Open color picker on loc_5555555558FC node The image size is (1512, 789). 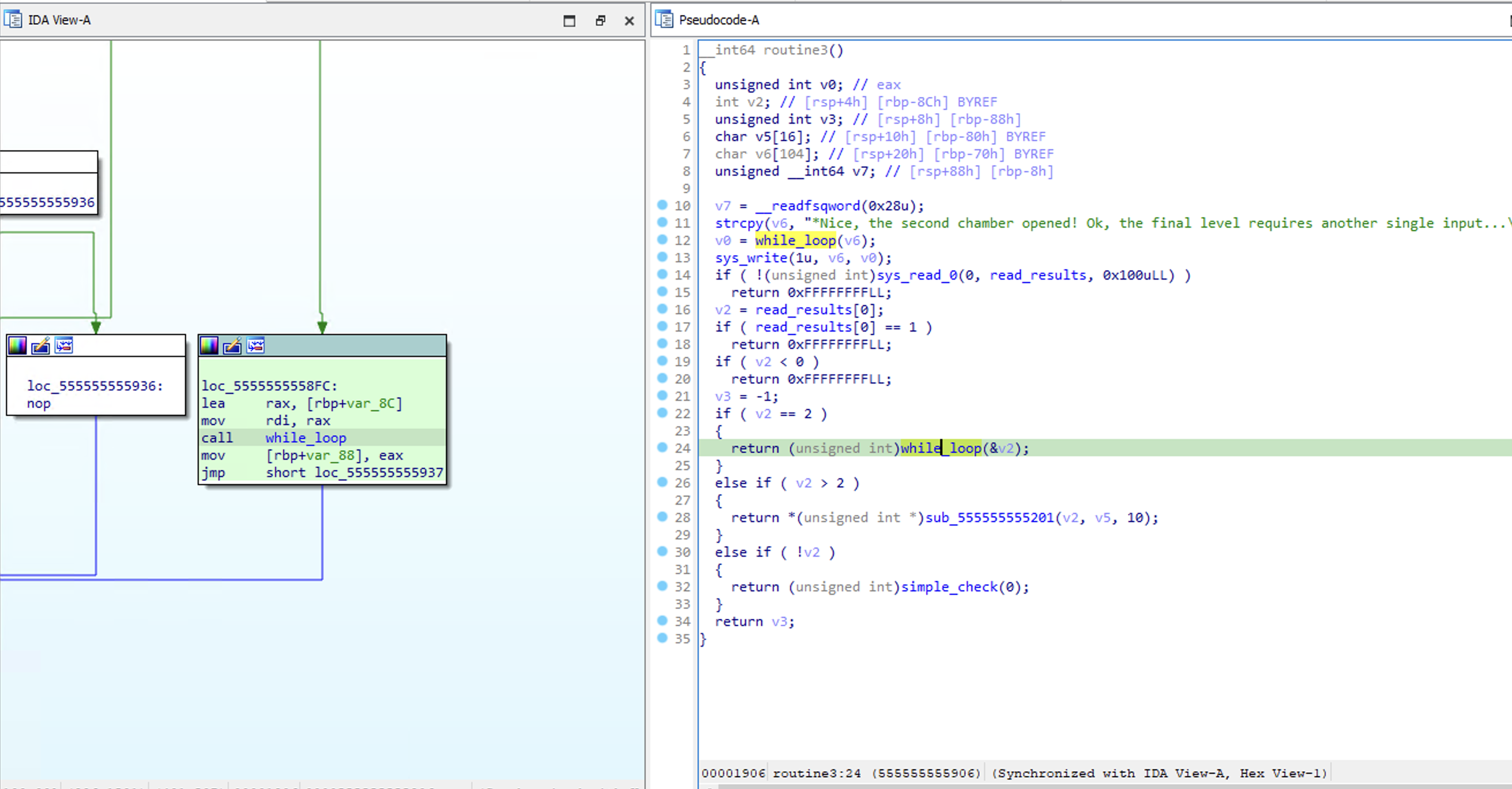[209, 346]
